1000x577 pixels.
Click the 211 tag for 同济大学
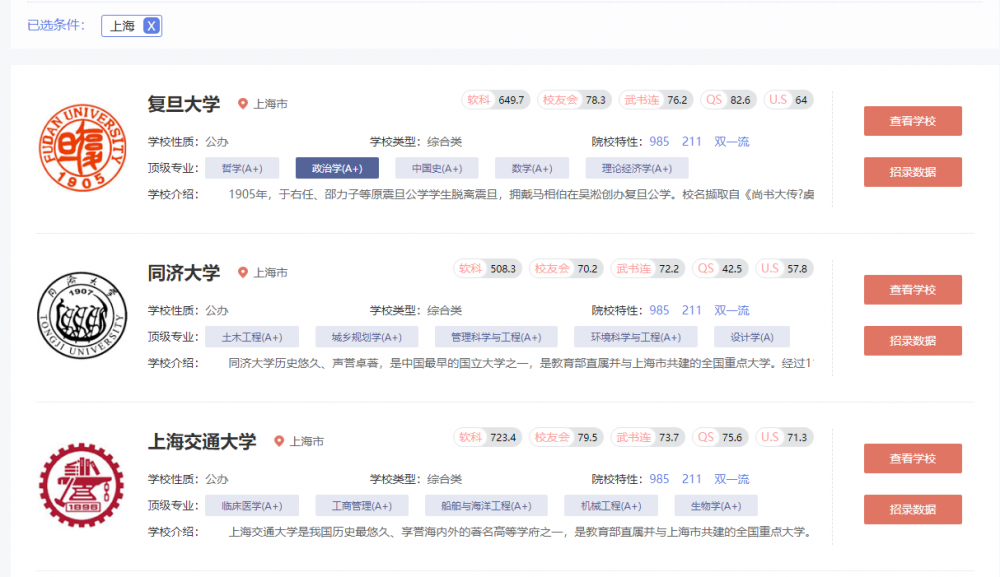(691, 310)
